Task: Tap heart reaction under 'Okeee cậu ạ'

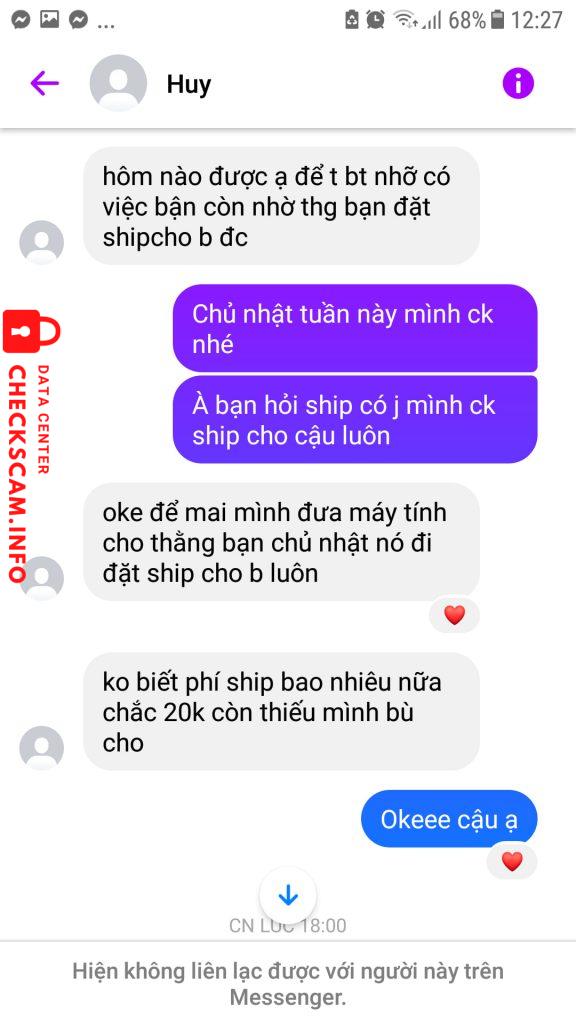Action: coord(512,862)
